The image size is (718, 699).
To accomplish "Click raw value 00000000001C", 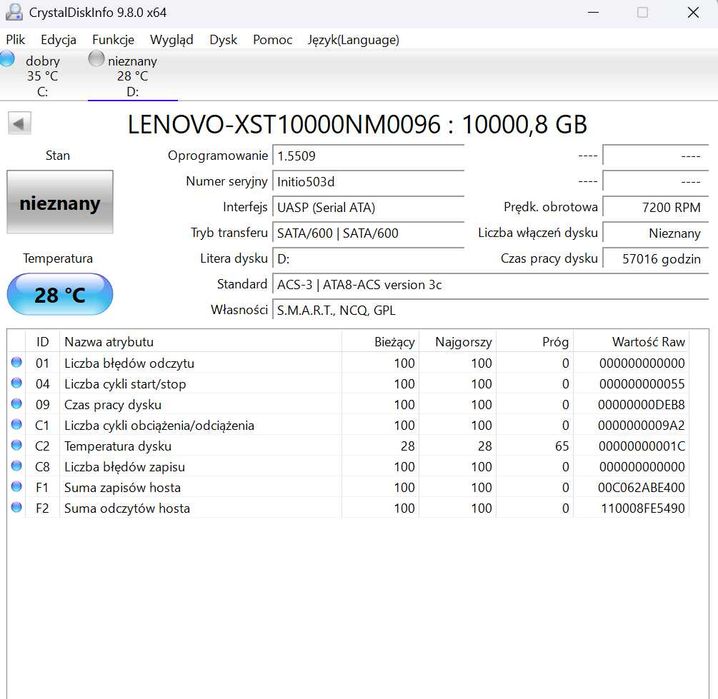I will tap(642, 446).
